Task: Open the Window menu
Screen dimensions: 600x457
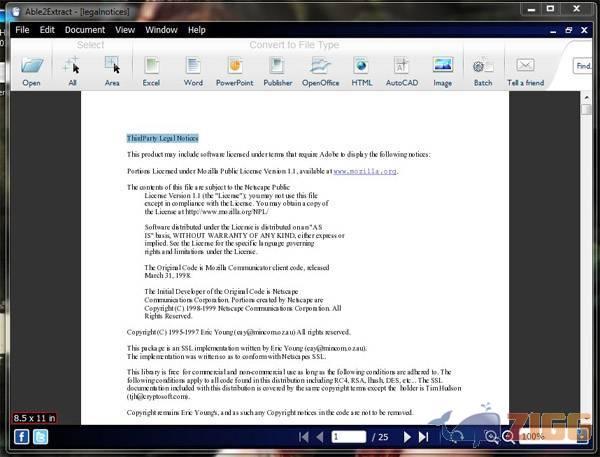Action: click(161, 30)
